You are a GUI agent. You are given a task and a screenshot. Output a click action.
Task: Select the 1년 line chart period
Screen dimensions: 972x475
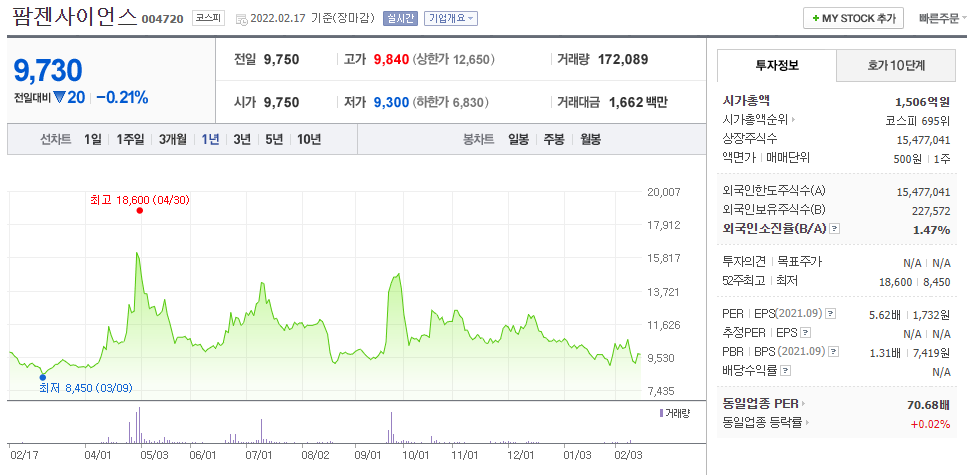(x=210, y=140)
